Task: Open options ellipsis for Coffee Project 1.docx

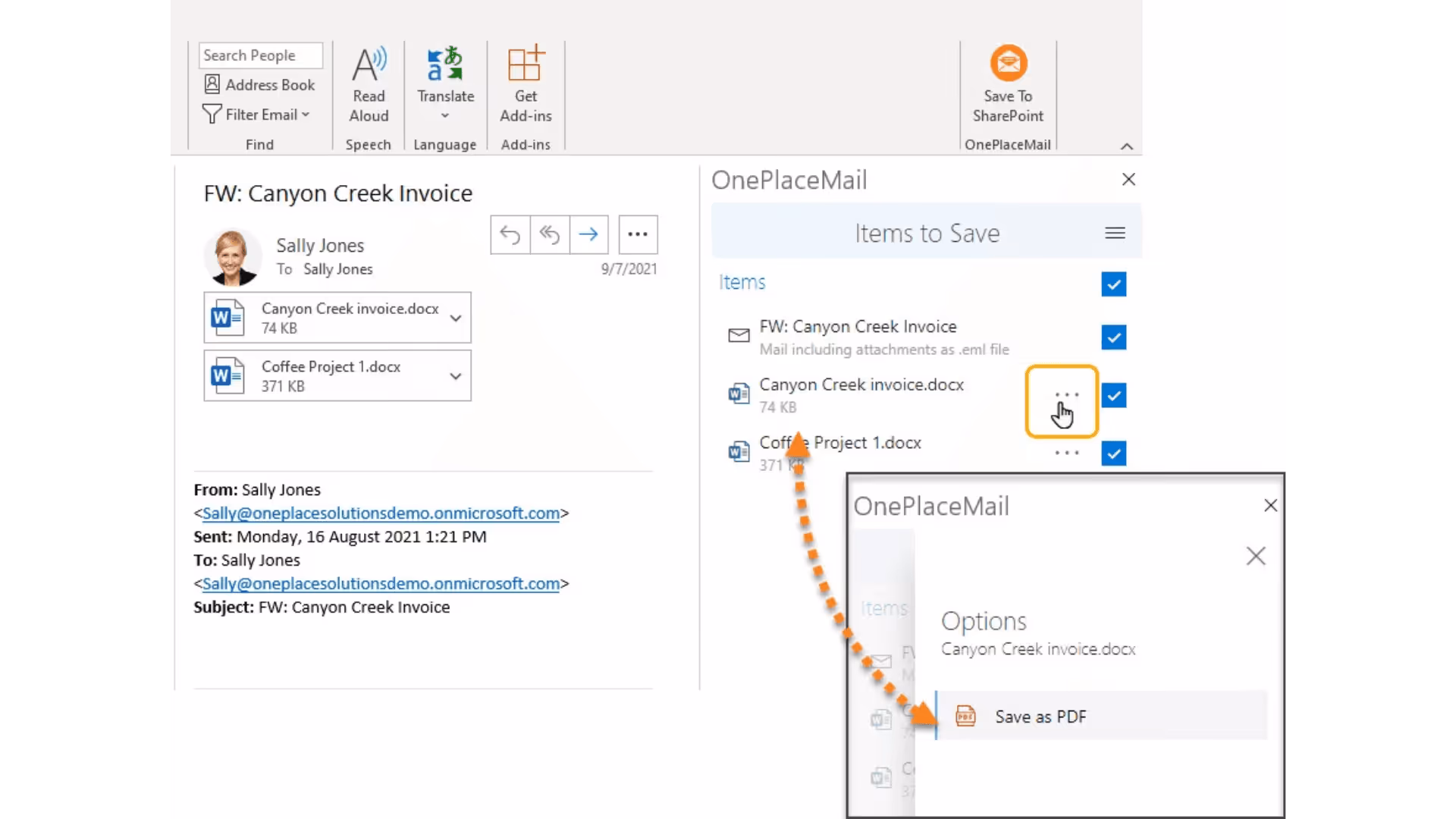Action: click(x=1066, y=453)
